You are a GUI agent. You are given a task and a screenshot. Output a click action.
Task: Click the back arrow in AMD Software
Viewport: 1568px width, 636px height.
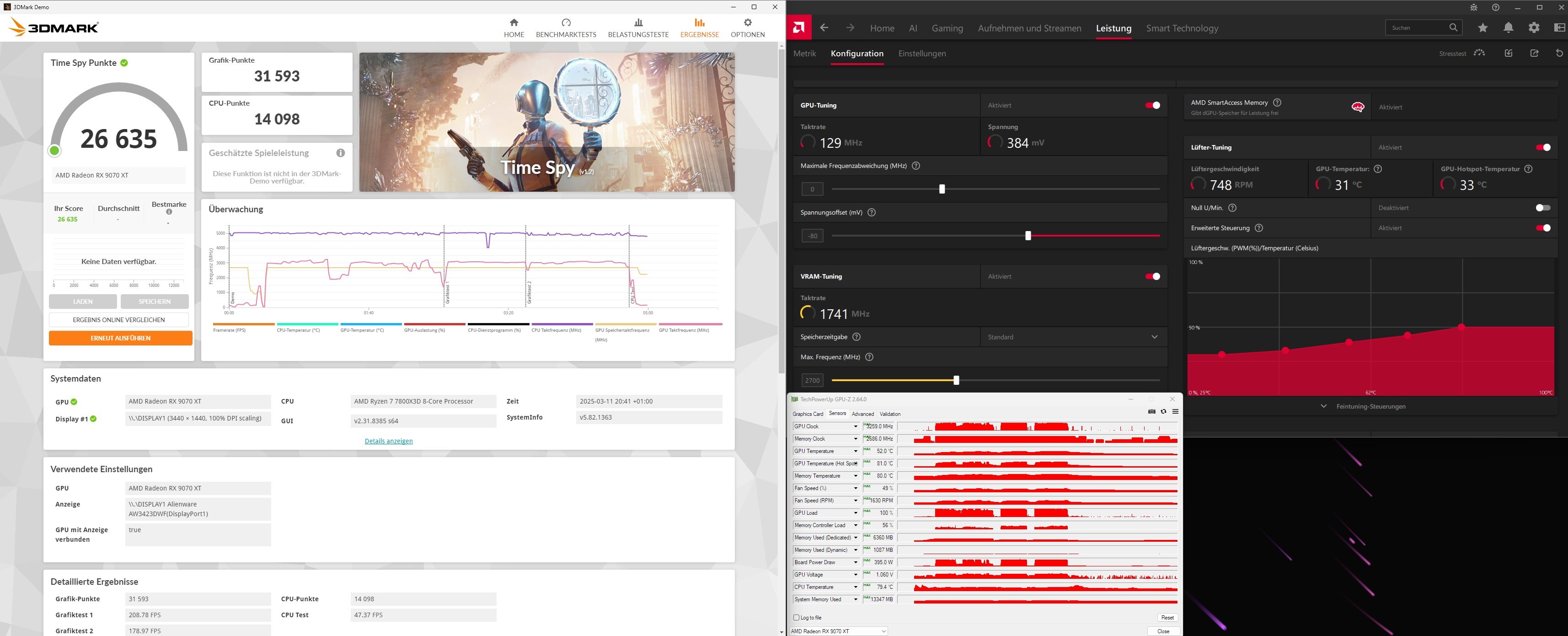click(824, 28)
